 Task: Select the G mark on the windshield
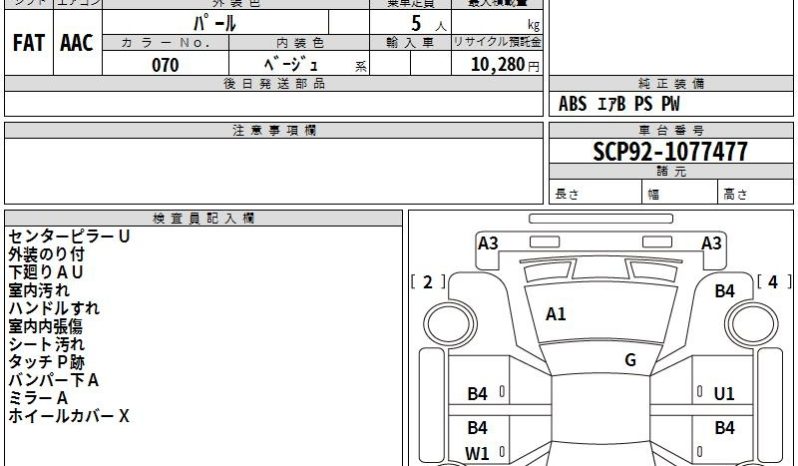(630, 360)
